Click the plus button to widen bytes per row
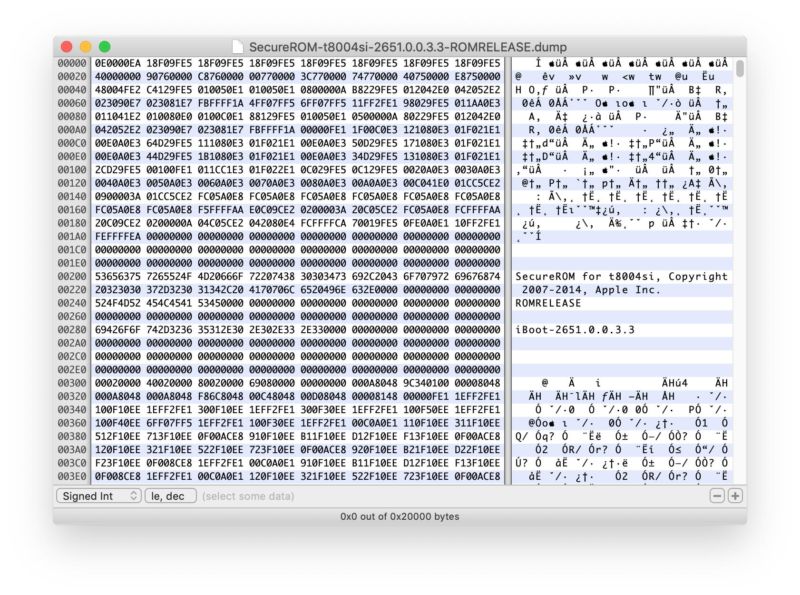This screenshot has width=800, height=595. (733, 495)
